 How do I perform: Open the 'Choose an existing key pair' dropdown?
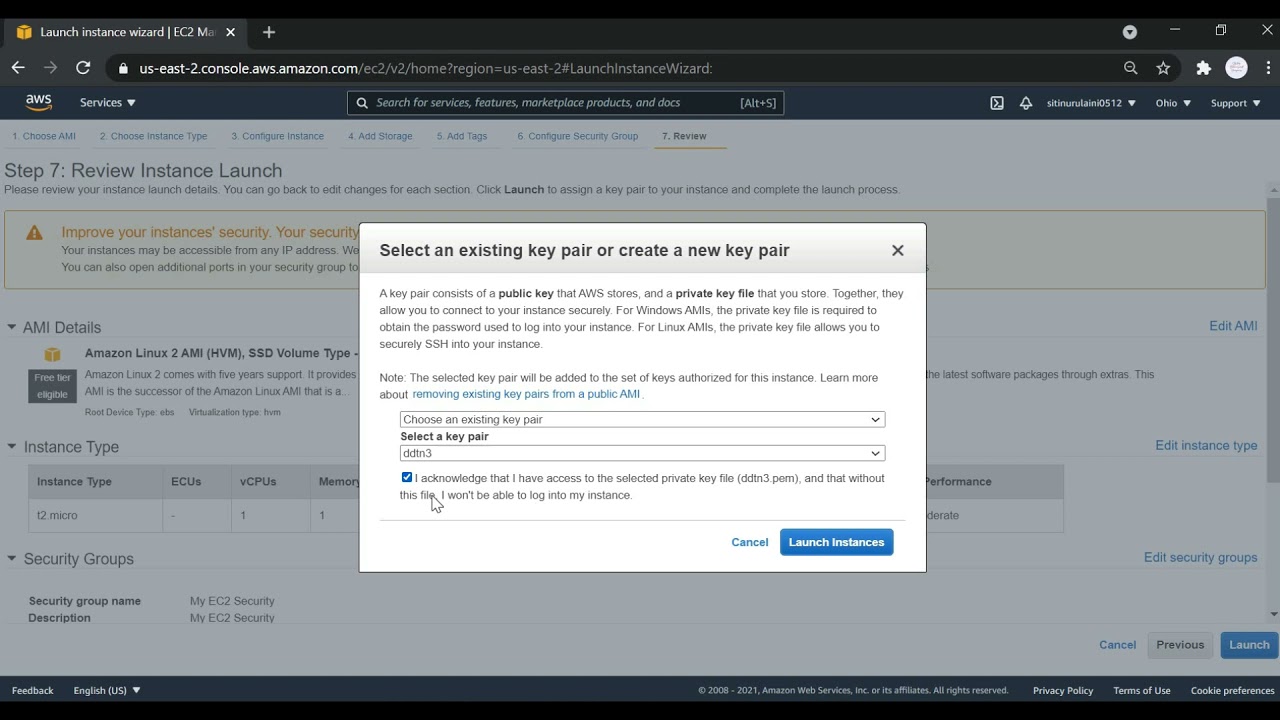coord(642,420)
